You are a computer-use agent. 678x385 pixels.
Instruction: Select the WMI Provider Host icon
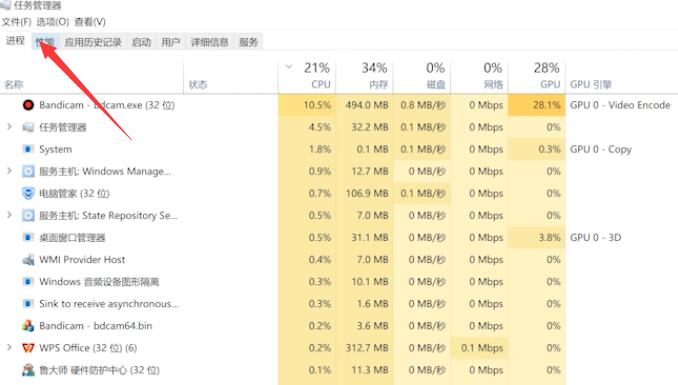click(x=28, y=260)
